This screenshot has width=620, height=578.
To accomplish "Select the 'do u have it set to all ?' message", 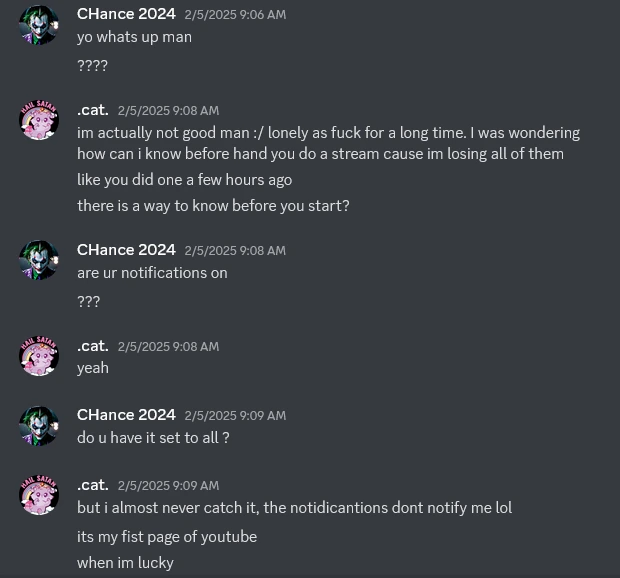I will pyautogui.click(x=153, y=438).
